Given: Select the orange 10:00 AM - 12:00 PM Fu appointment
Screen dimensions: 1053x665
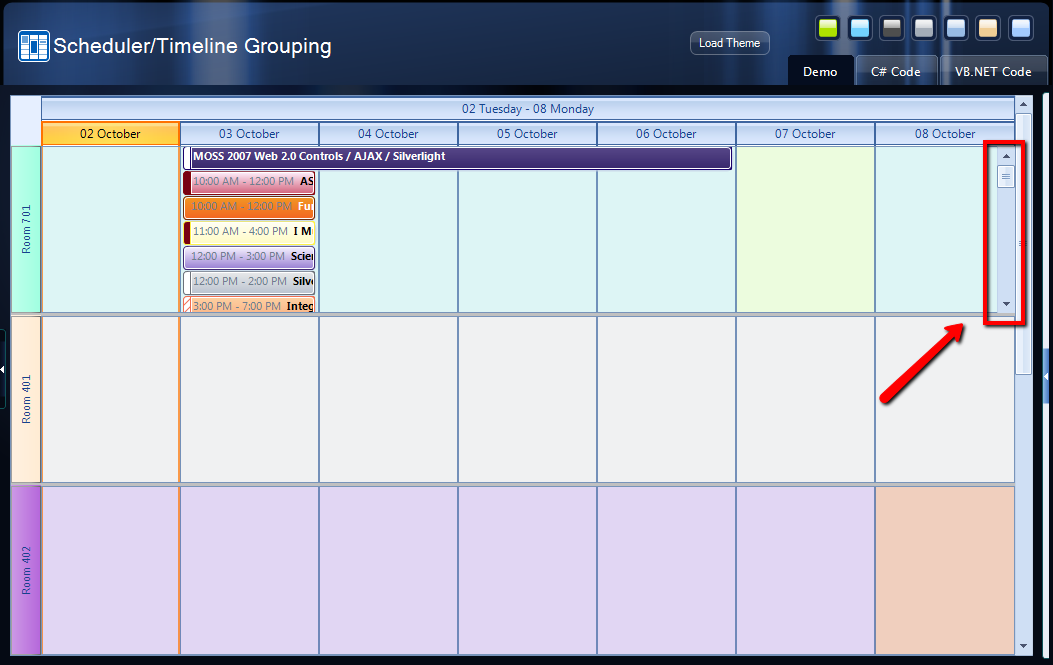Looking at the screenshot, I should click(x=248, y=207).
